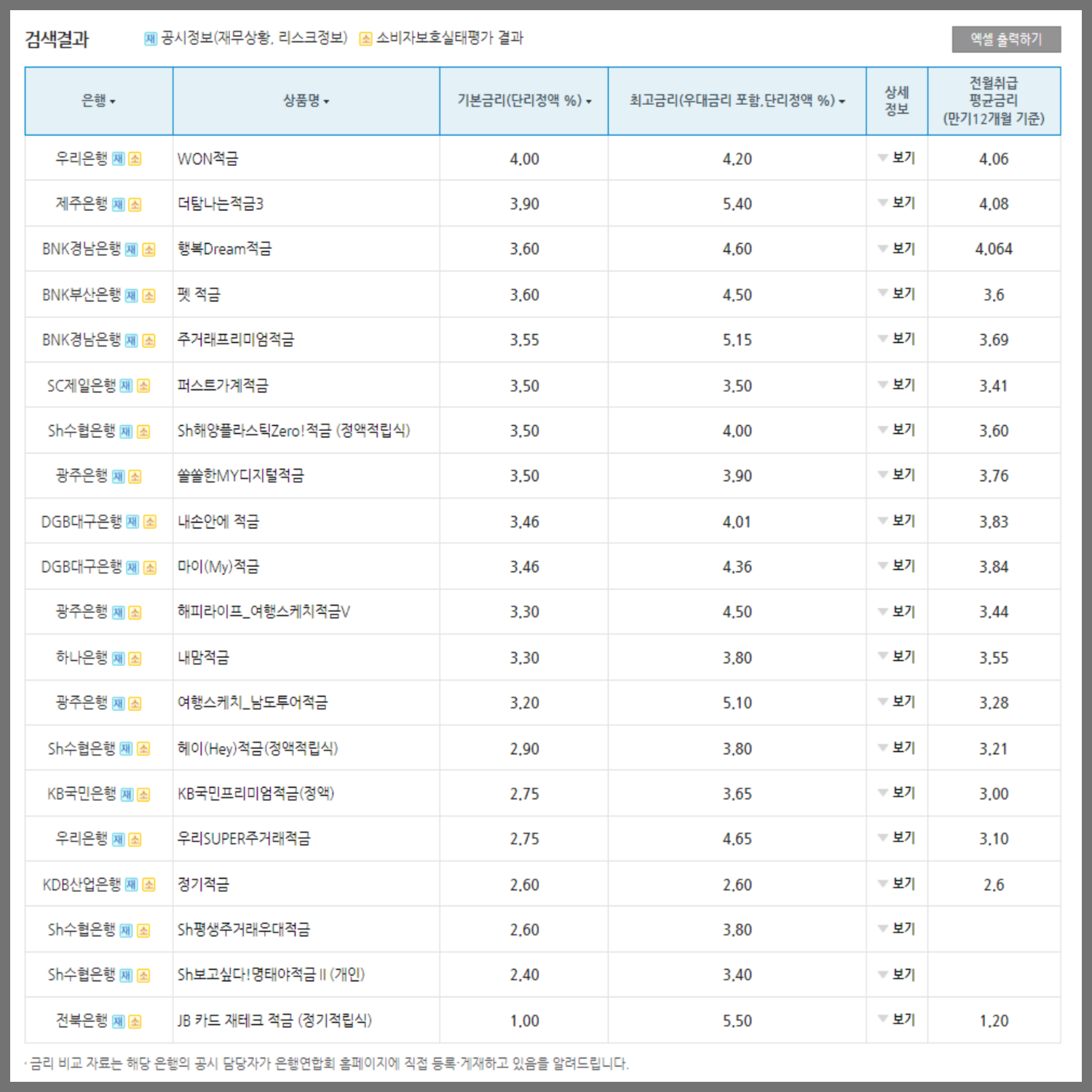Open the 기본금리 sort dropdown

click(x=590, y=101)
